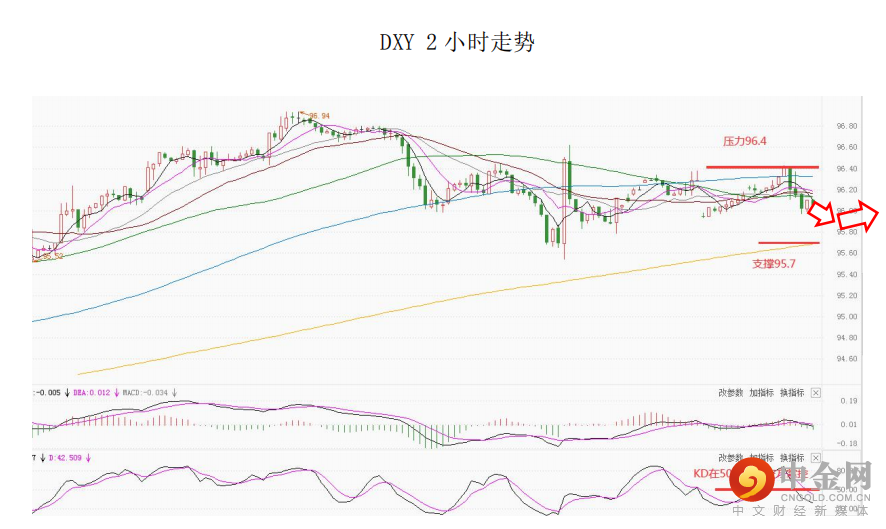Select the D:42.509 indicator value
Image resolution: width=886 pixels, height=529 pixels.
pos(66,458)
